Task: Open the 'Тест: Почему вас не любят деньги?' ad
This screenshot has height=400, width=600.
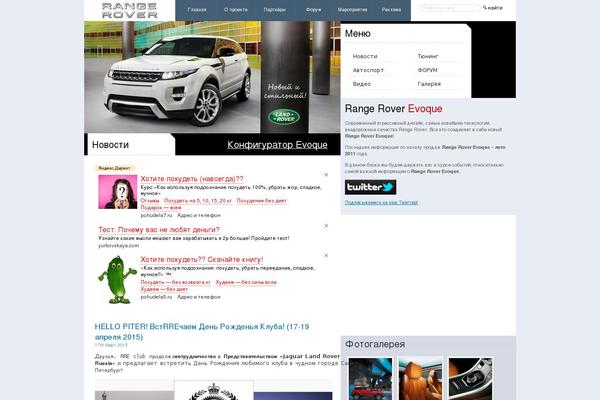Action: click(159, 230)
